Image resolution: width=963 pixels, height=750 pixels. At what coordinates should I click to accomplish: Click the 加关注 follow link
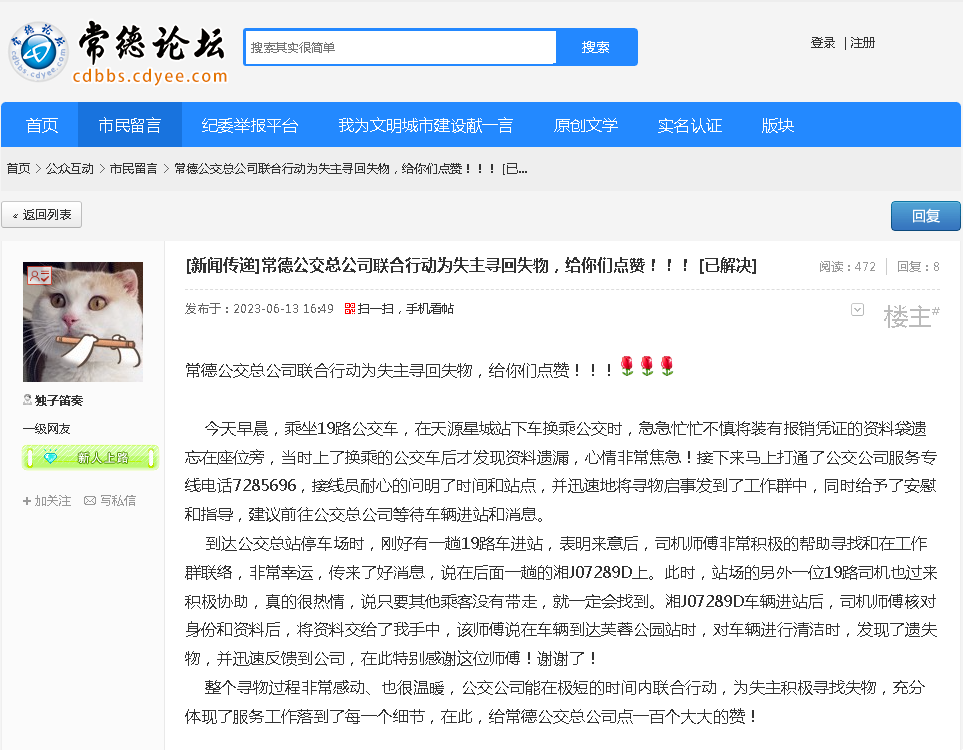[x=47, y=500]
